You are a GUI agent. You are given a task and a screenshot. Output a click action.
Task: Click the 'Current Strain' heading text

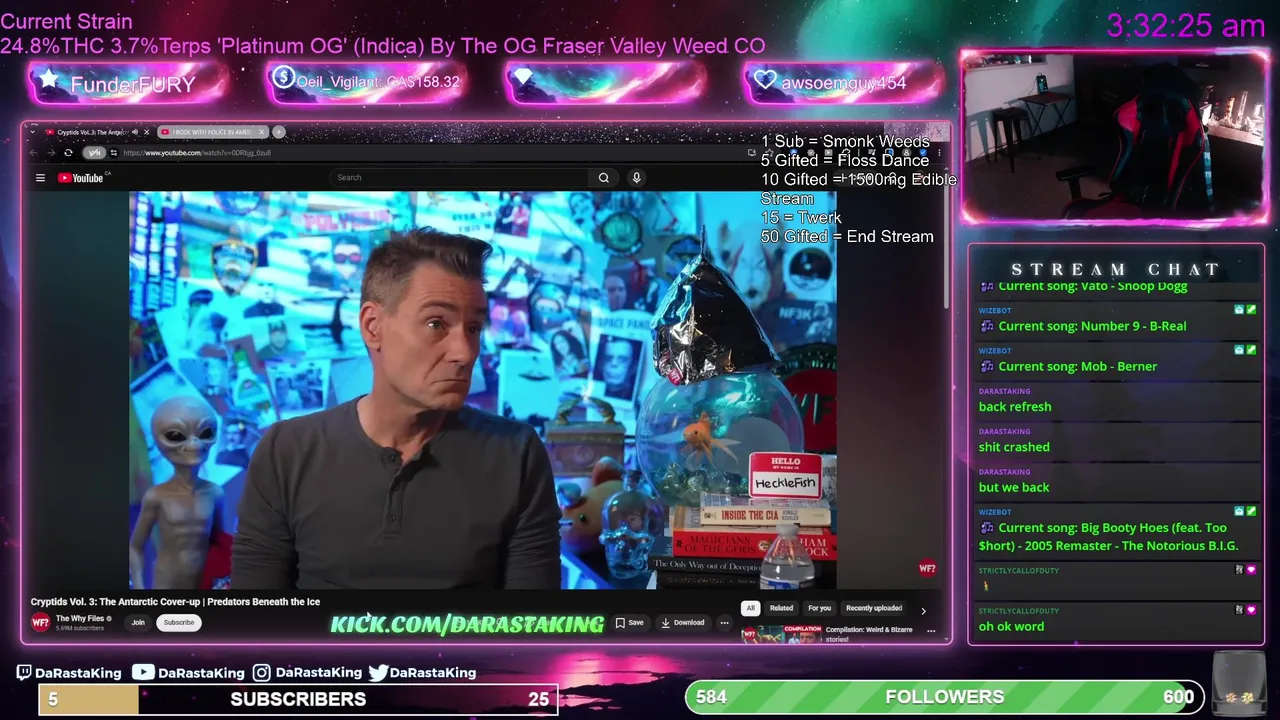click(66, 21)
